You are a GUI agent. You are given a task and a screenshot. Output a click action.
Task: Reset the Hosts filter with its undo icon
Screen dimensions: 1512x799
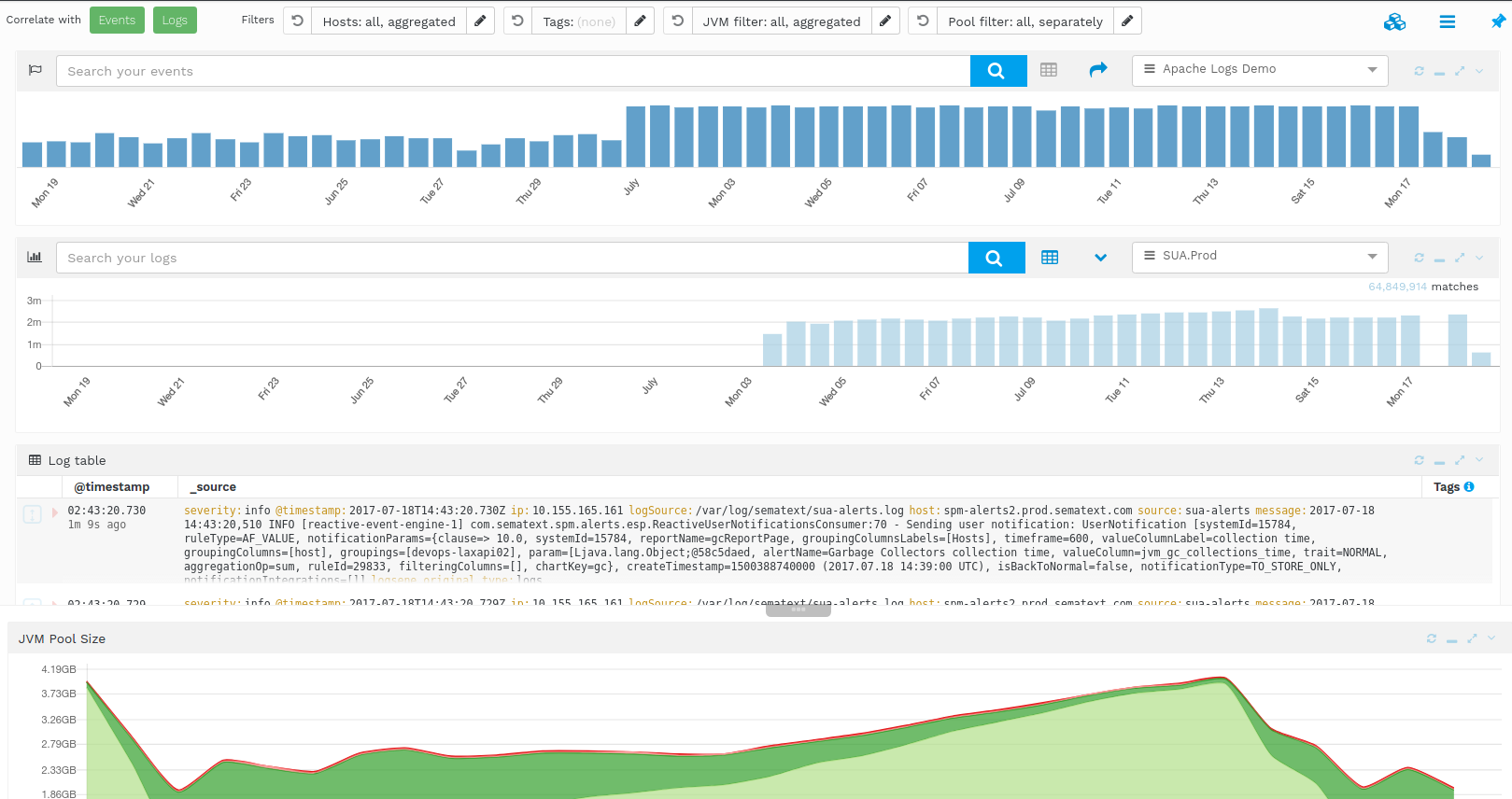(298, 21)
